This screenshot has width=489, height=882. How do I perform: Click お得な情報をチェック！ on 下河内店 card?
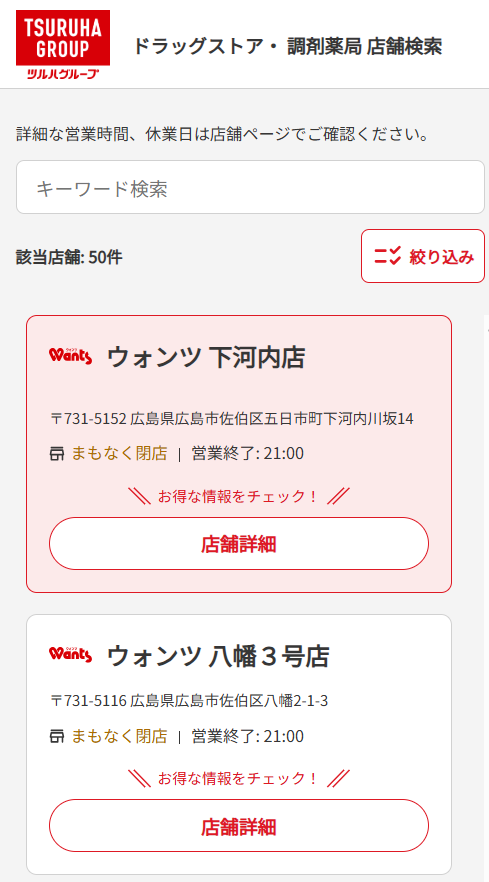[x=239, y=497]
